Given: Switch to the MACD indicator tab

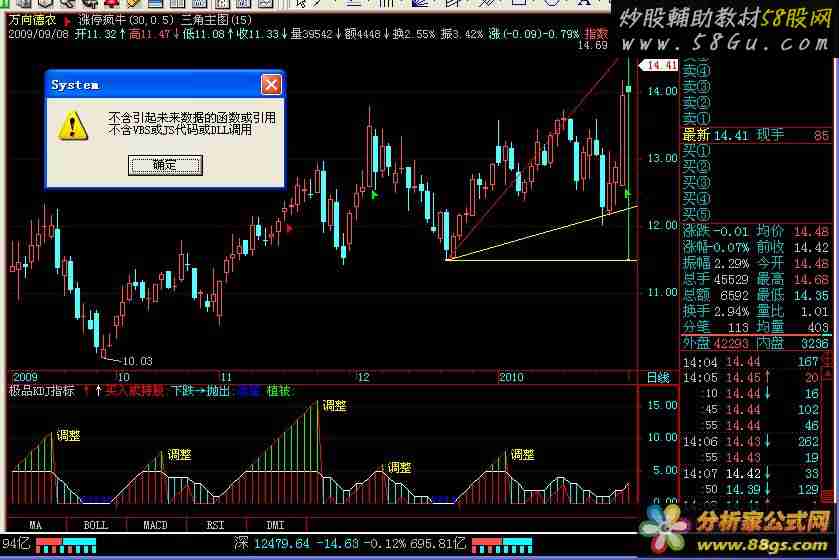Looking at the screenshot, I should [x=155, y=525].
